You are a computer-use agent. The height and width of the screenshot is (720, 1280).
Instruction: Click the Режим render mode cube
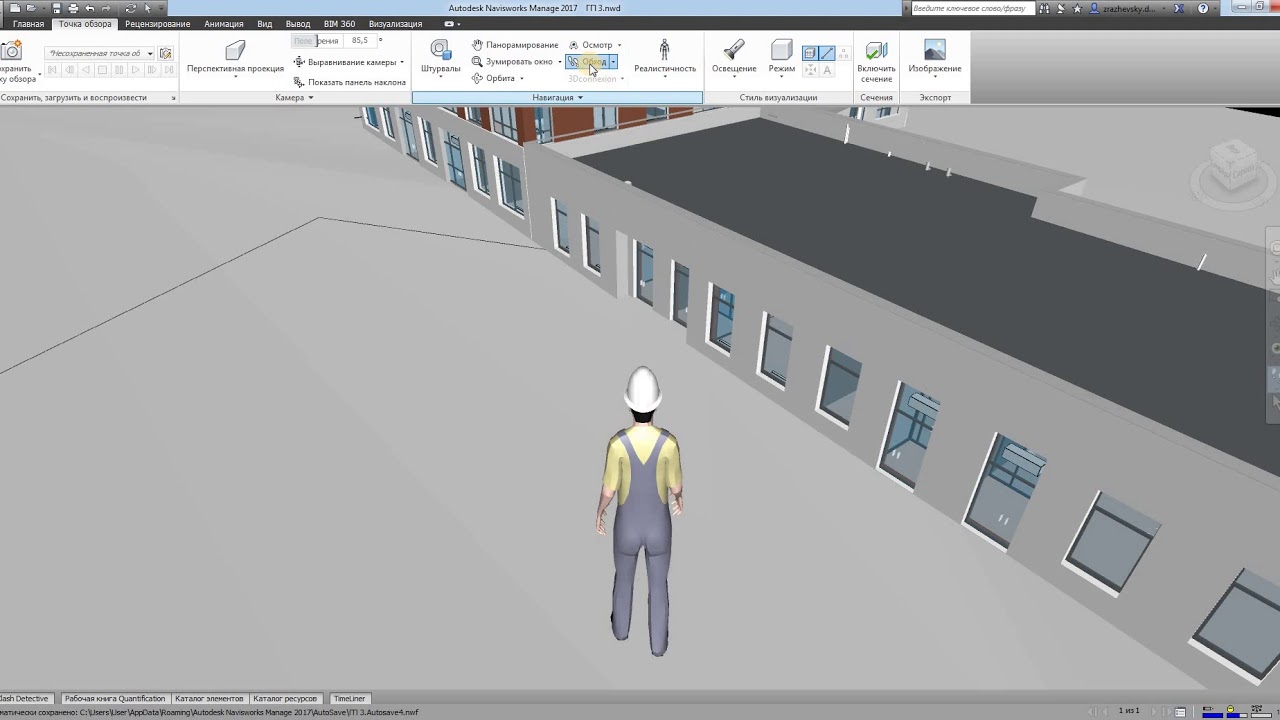[782, 50]
